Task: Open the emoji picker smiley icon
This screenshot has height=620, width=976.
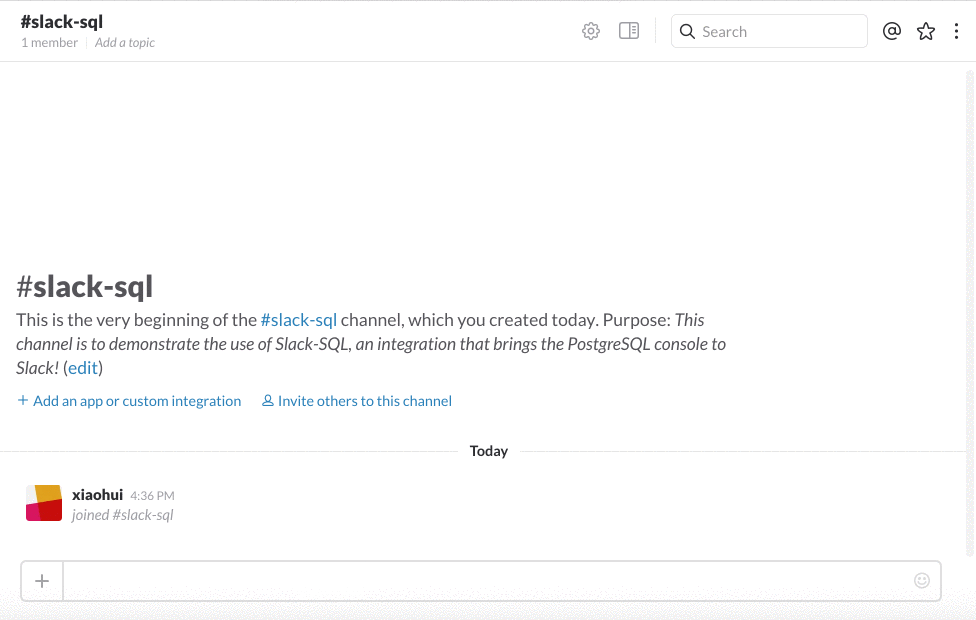Action: coord(922,580)
